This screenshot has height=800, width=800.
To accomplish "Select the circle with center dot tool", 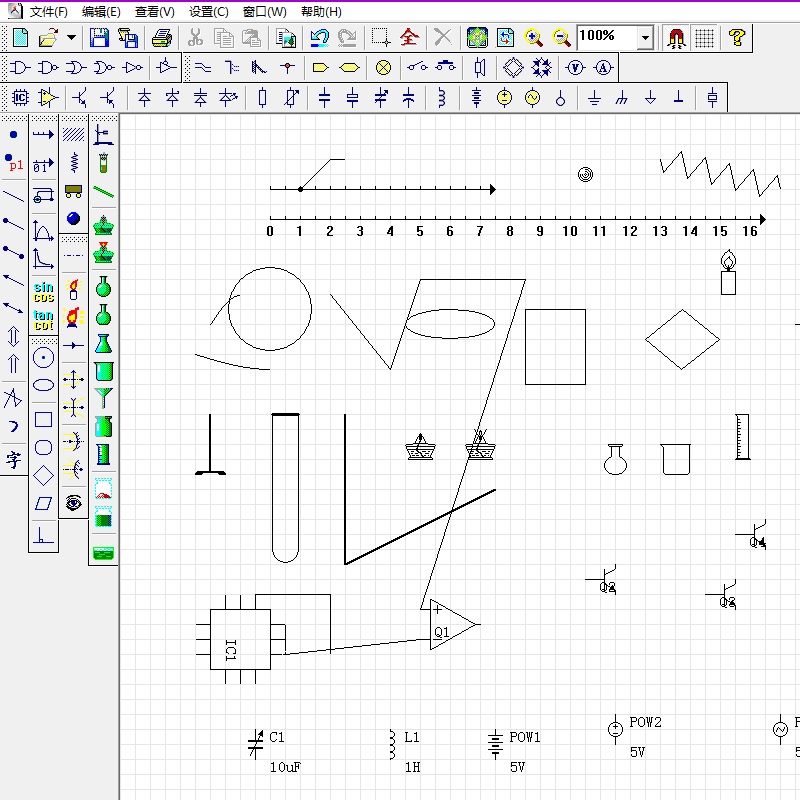I will click(x=43, y=358).
